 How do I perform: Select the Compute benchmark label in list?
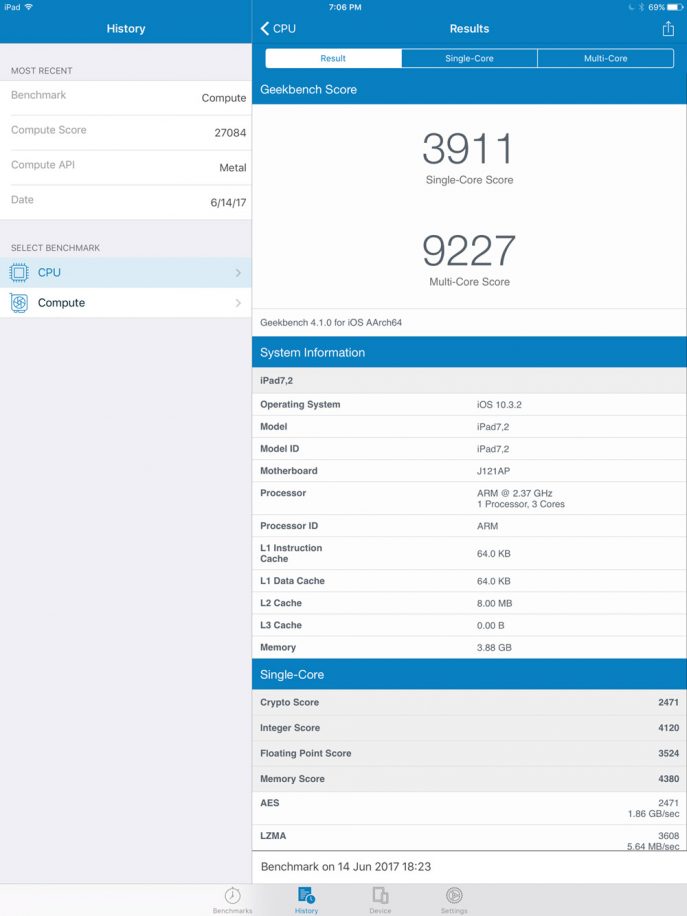click(61, 303)
